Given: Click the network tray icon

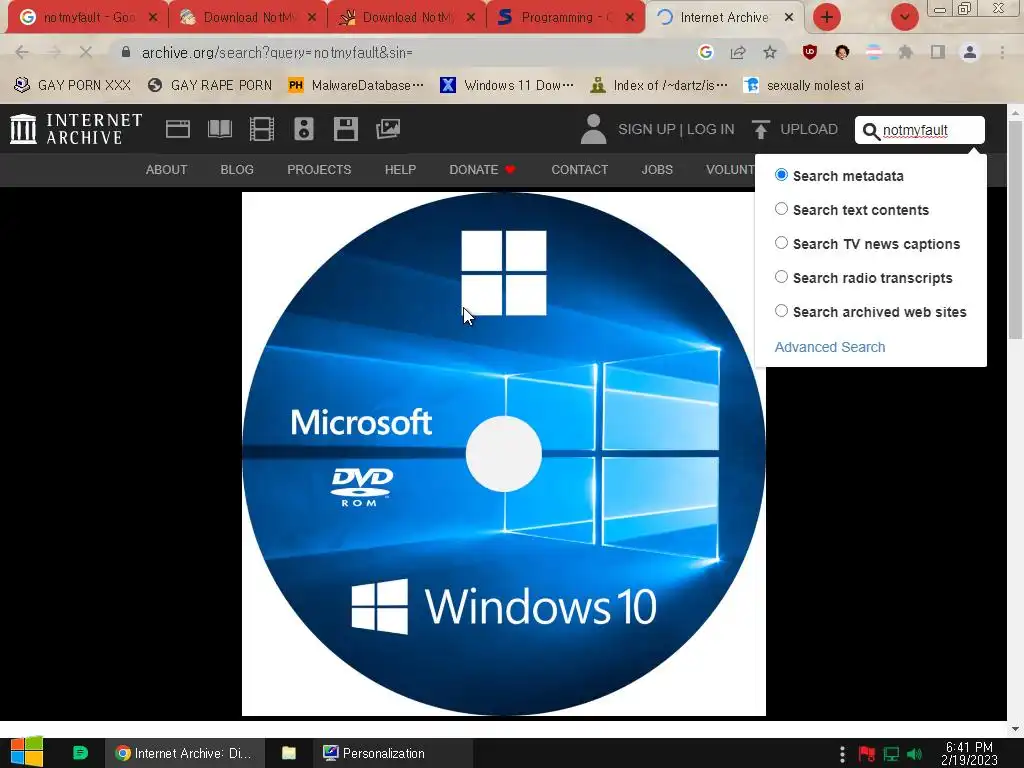Looking at the screenshot, I should coord(891,754).
